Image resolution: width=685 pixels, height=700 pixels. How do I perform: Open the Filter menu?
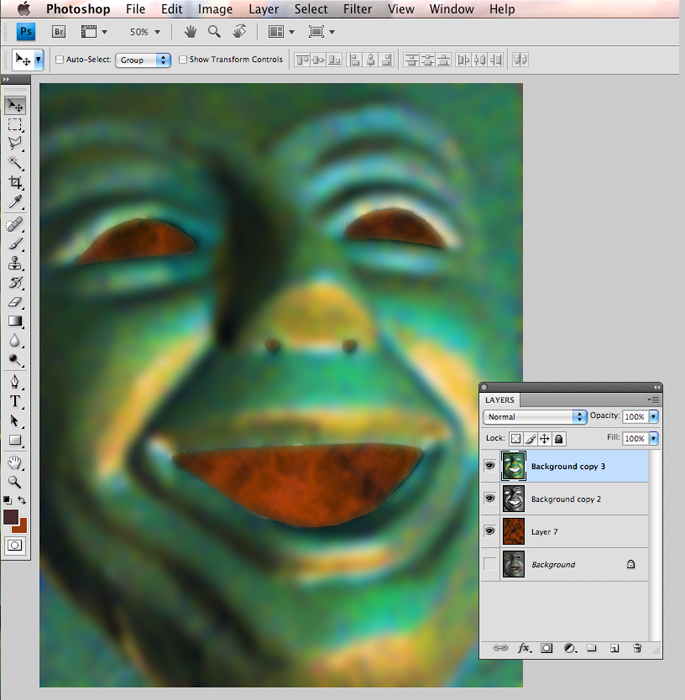[357, 9]
